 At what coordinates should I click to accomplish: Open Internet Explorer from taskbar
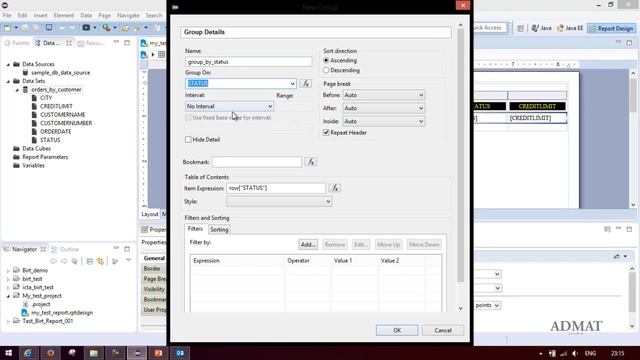(28, 353)
